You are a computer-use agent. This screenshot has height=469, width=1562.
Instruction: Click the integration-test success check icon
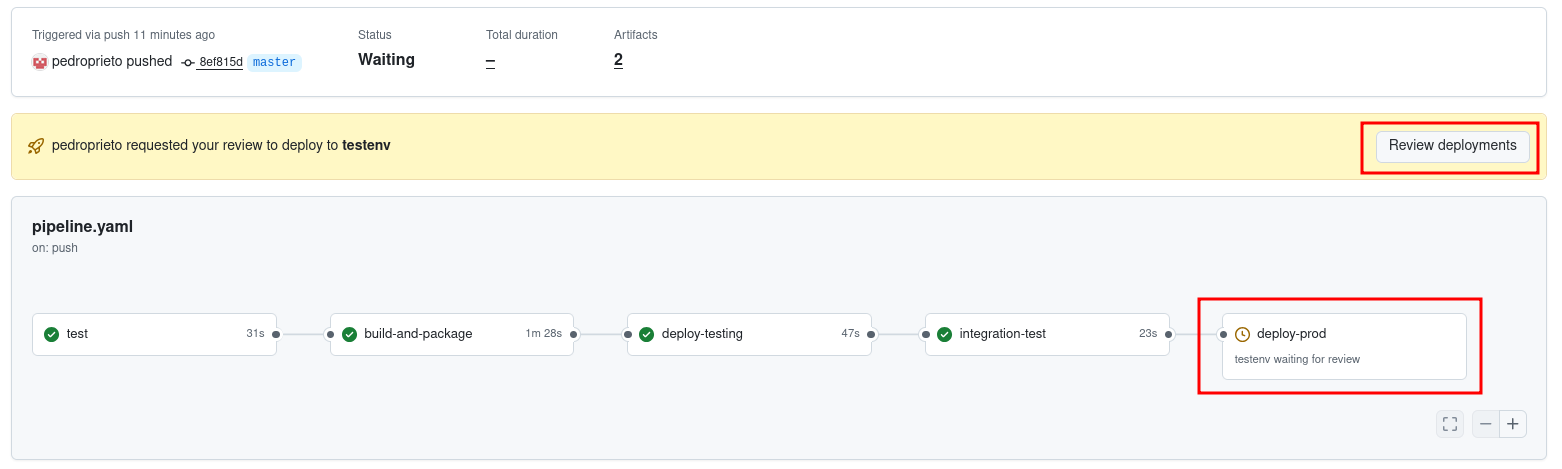(944, 334)
